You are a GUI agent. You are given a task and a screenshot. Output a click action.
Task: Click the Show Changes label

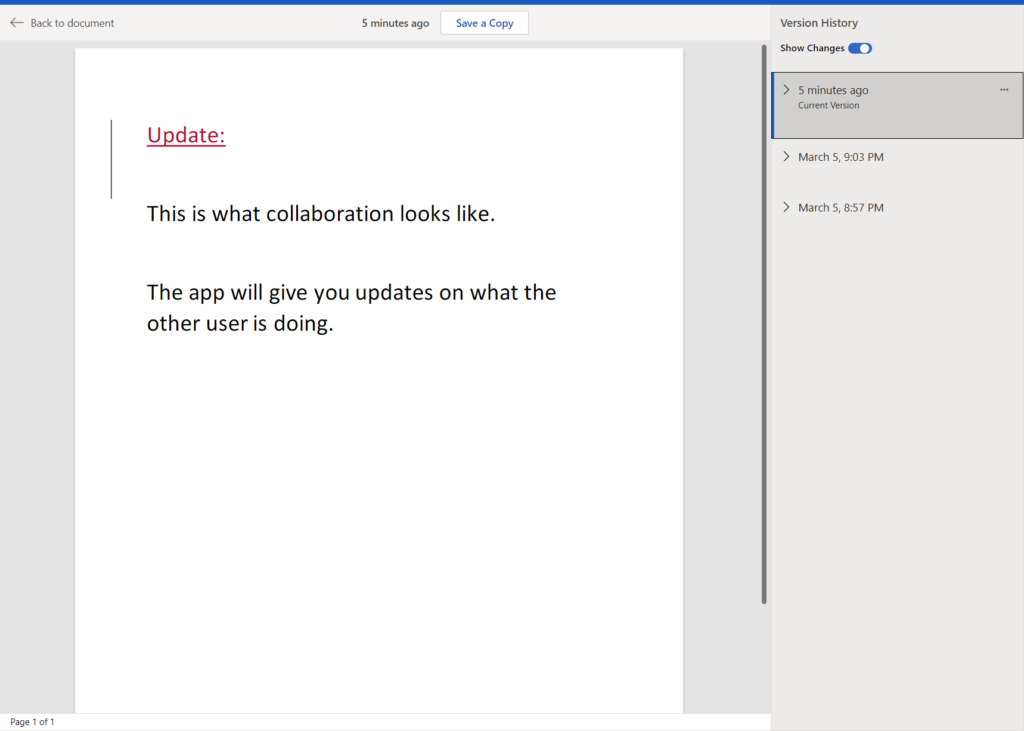[812, 48]
